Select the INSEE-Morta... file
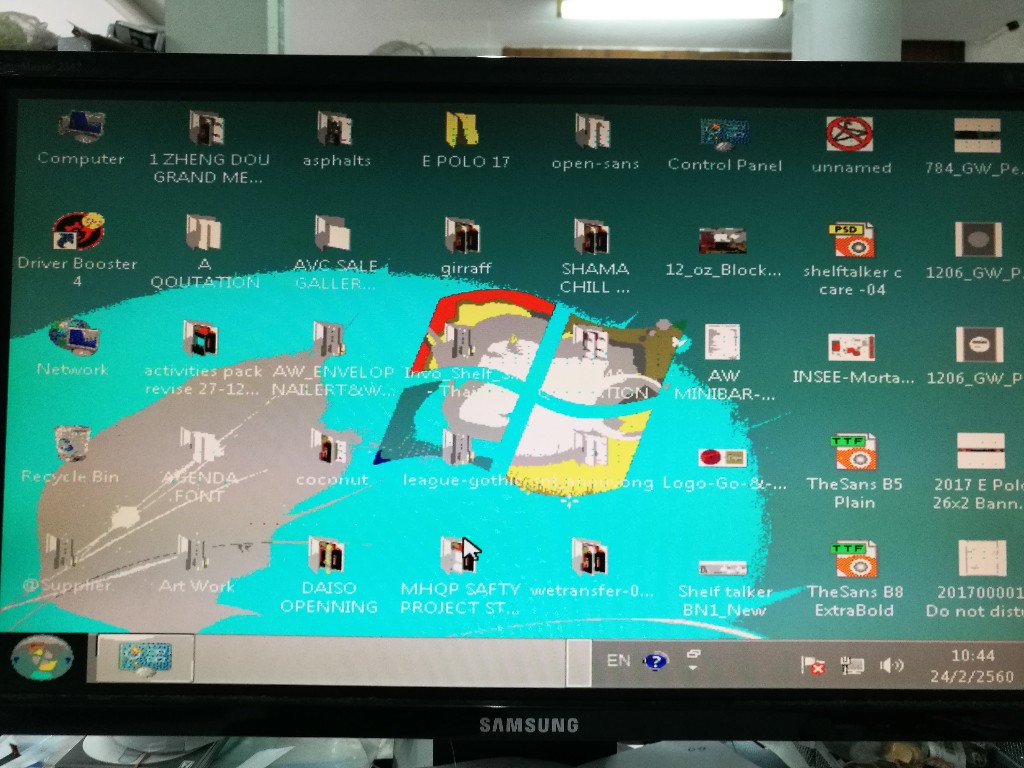This screenshot has height=768, width=1024. point(851,347)
